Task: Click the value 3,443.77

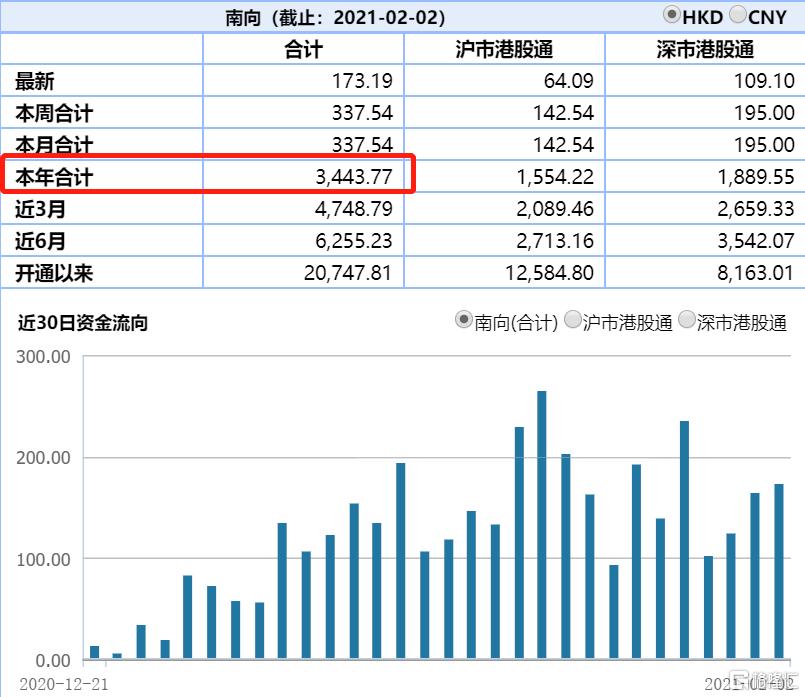Action: (x=354, y=177)
